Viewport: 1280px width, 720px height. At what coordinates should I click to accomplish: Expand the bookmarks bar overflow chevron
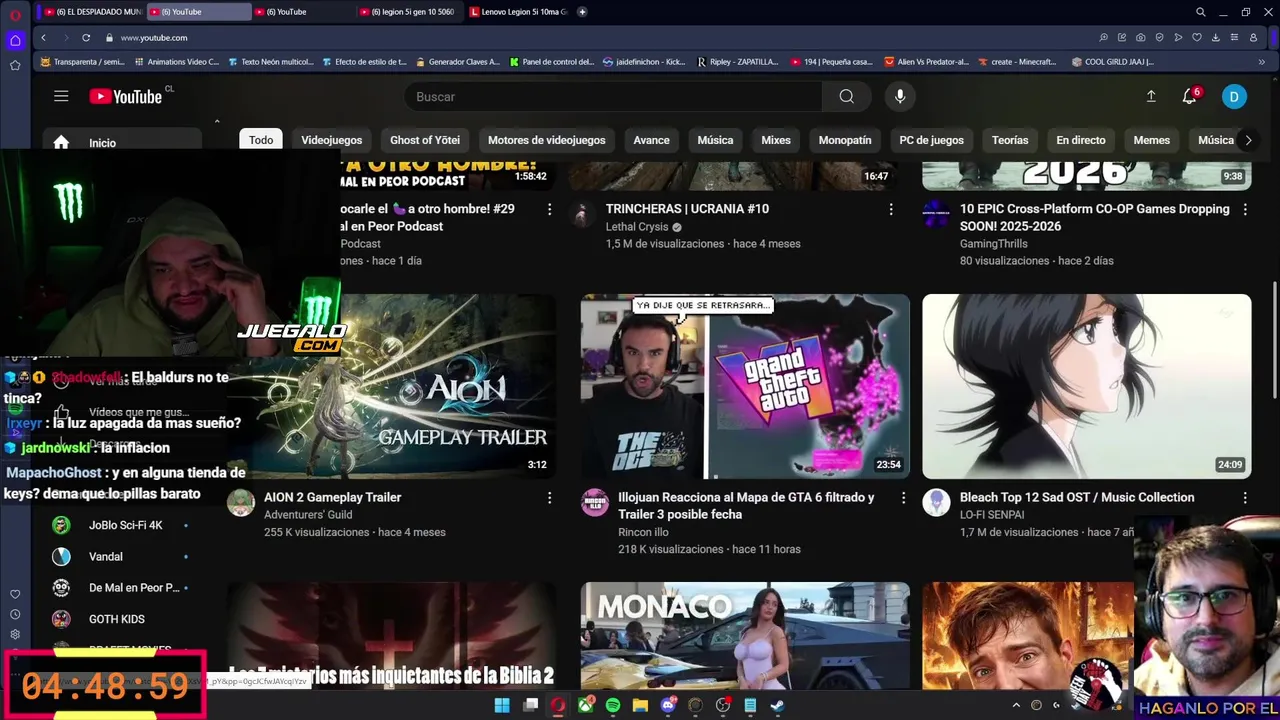(1261, 62)
